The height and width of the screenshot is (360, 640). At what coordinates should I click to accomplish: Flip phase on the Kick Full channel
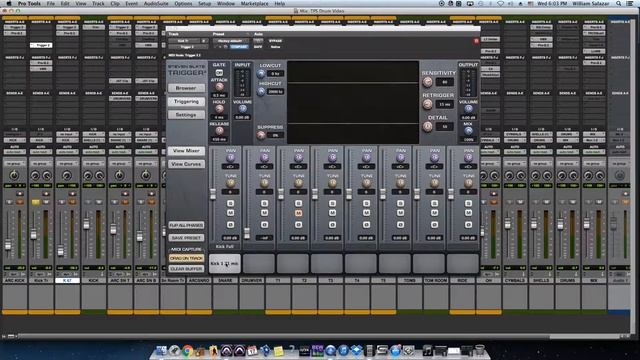pyautogui.click(x=231, y=224)
